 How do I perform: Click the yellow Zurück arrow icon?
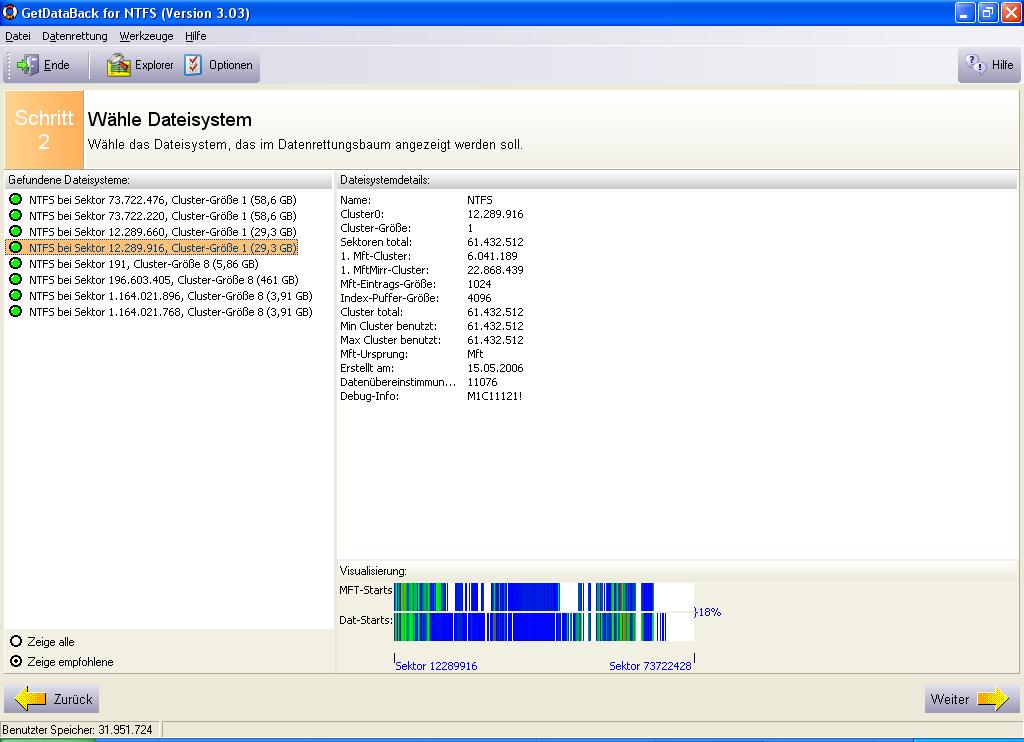(30, 699)
